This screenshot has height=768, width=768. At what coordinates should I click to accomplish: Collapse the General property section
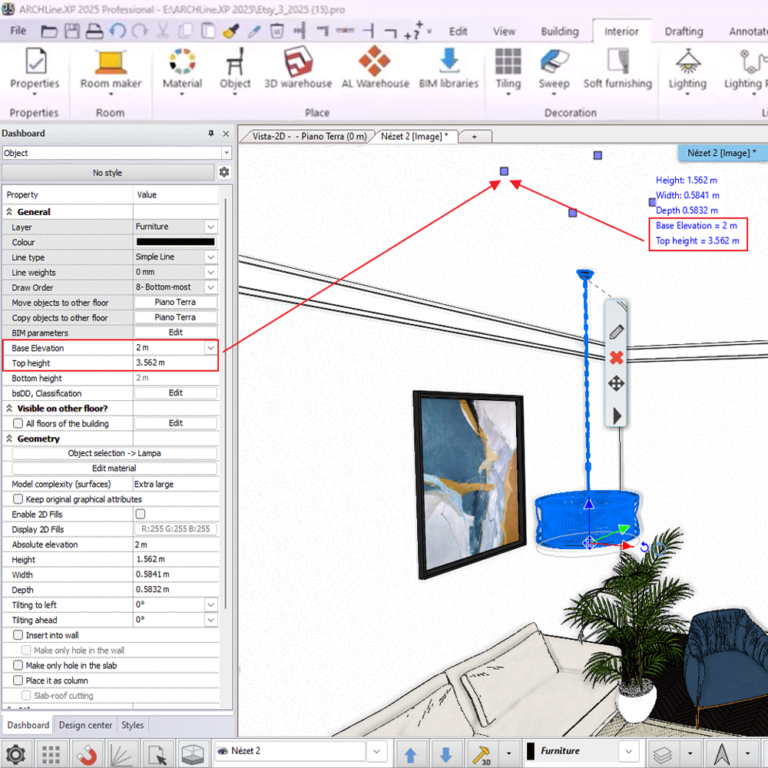point(9,212)
